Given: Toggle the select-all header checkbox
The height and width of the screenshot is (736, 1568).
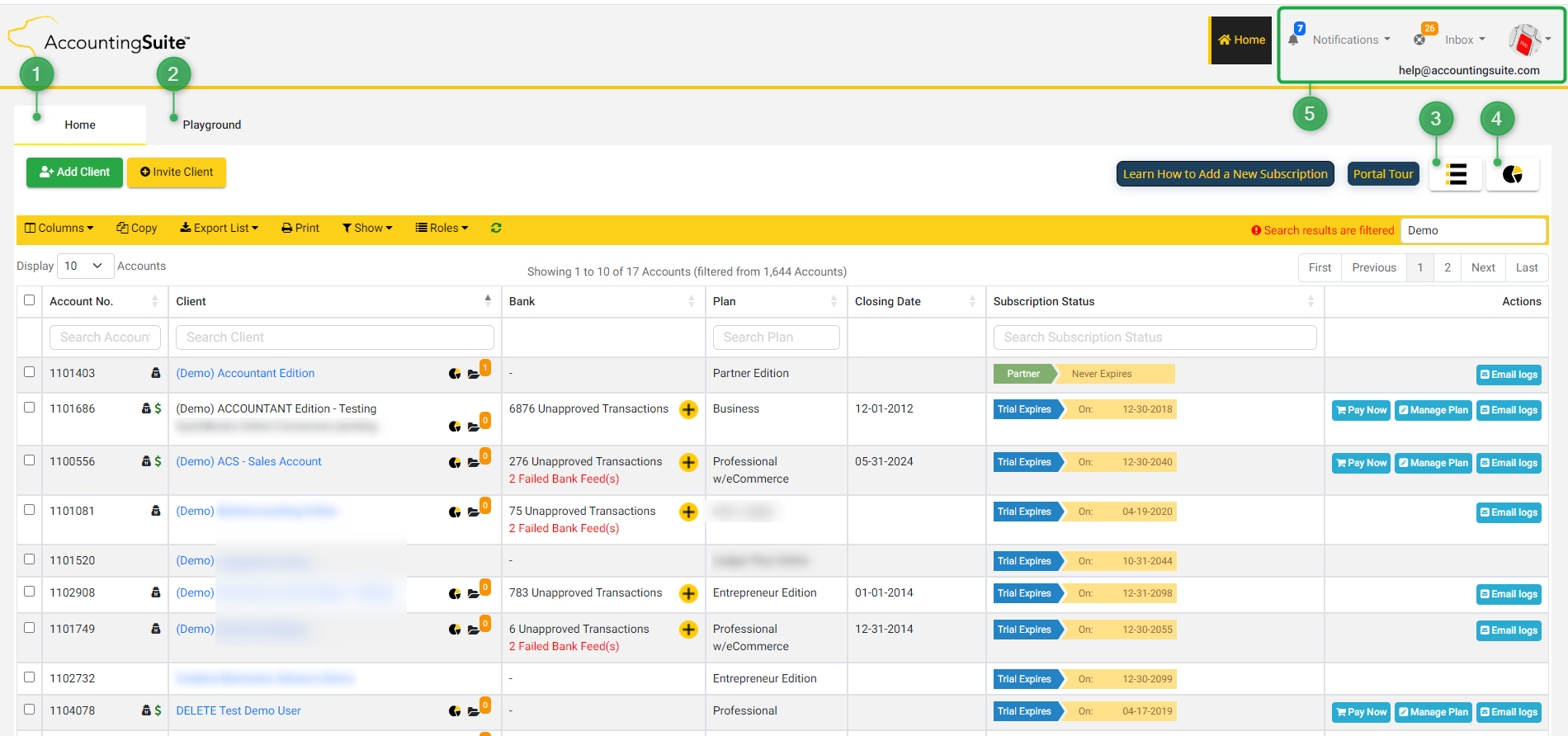Looking at the screenshot, I should tap(30, 300).
